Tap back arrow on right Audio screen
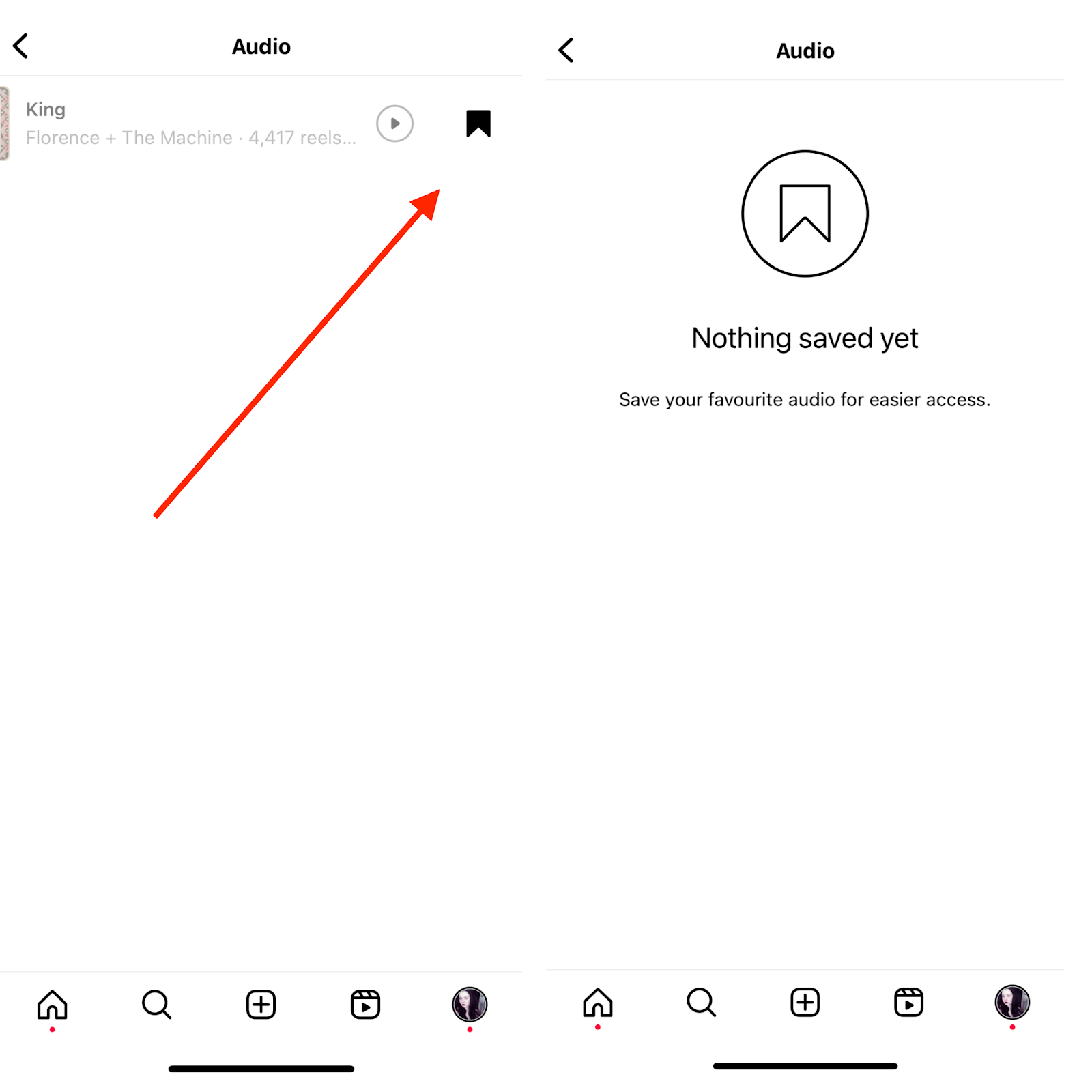Screen dimensions: 1092x1092 [x=566, y=51]
